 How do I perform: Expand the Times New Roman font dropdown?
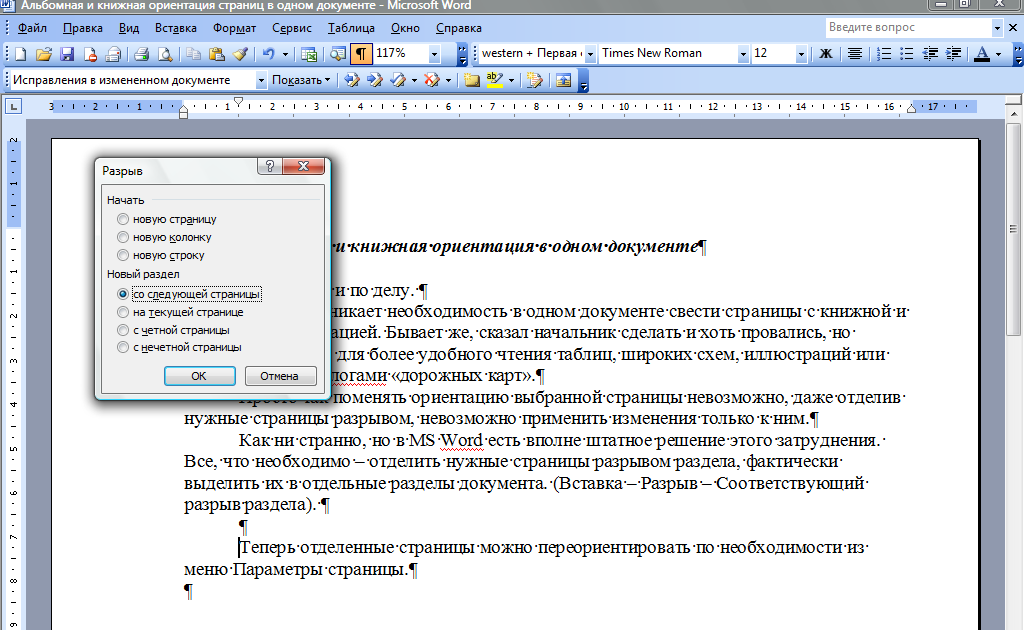743,54
